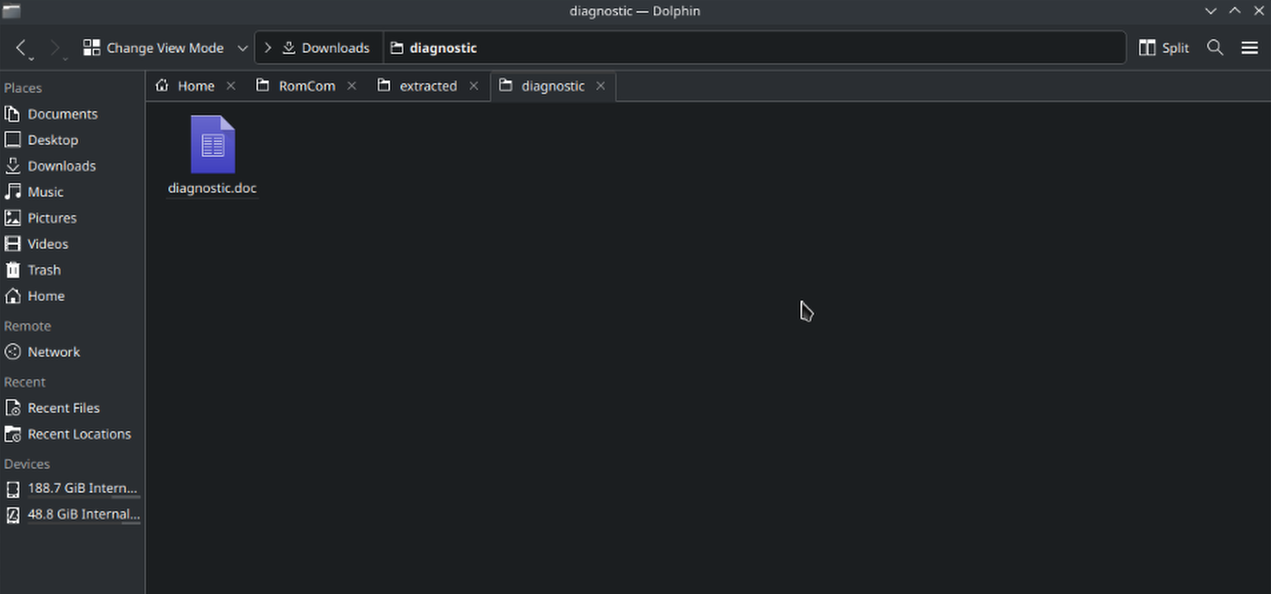
Task: Click the forward navigation arrow
Action: point(55,48)
